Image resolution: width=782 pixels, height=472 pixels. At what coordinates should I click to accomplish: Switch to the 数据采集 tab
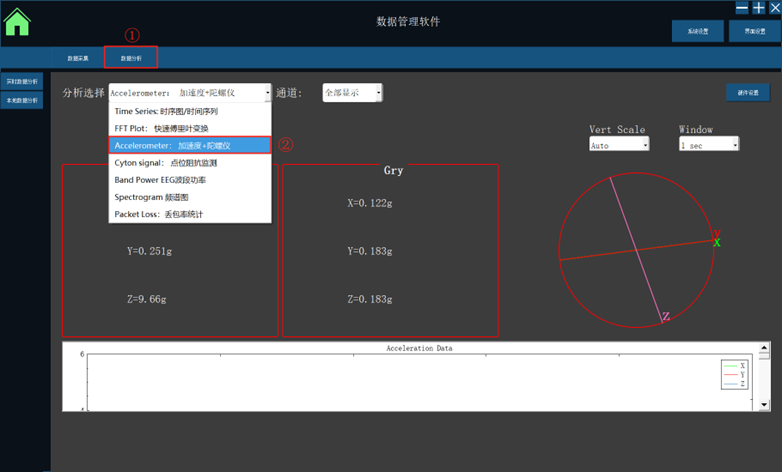pos(78,59)
